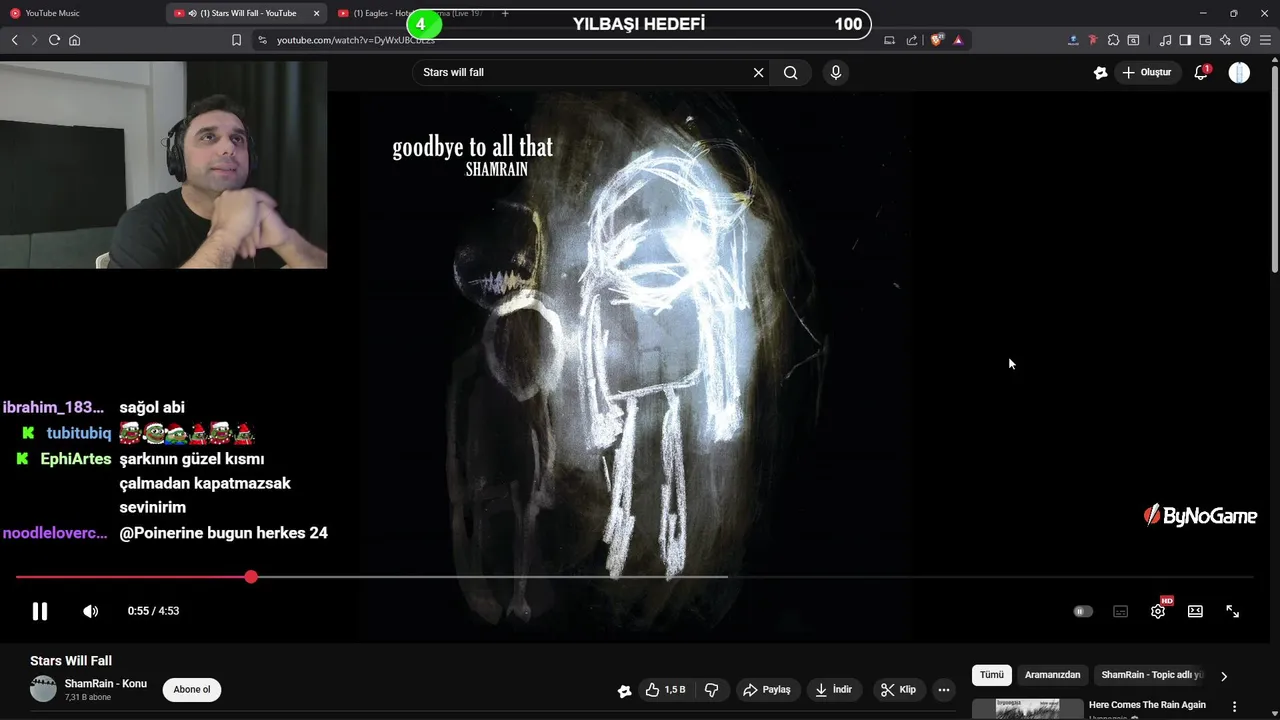This screenshot has width=1280, height=720.
Task: Click the İndir download button
Action: click(x=834, y=690)
